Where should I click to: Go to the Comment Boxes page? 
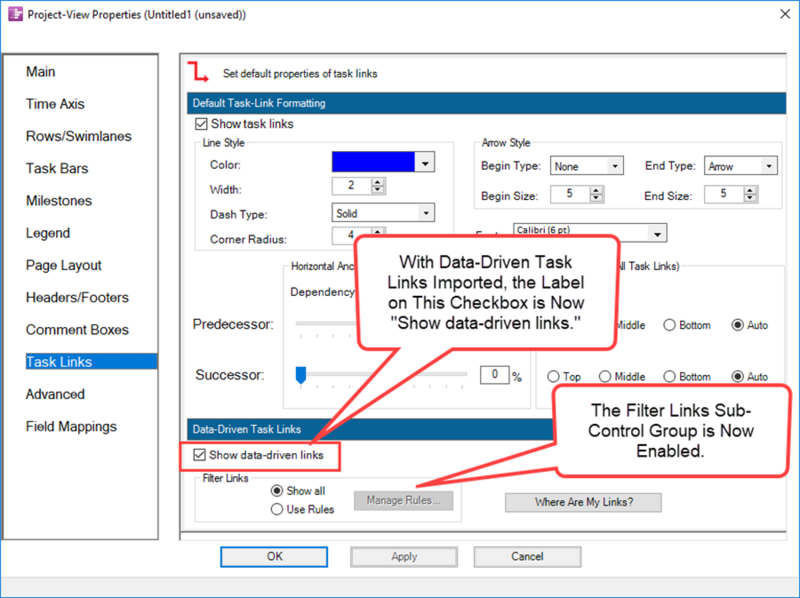click(78, 330)
